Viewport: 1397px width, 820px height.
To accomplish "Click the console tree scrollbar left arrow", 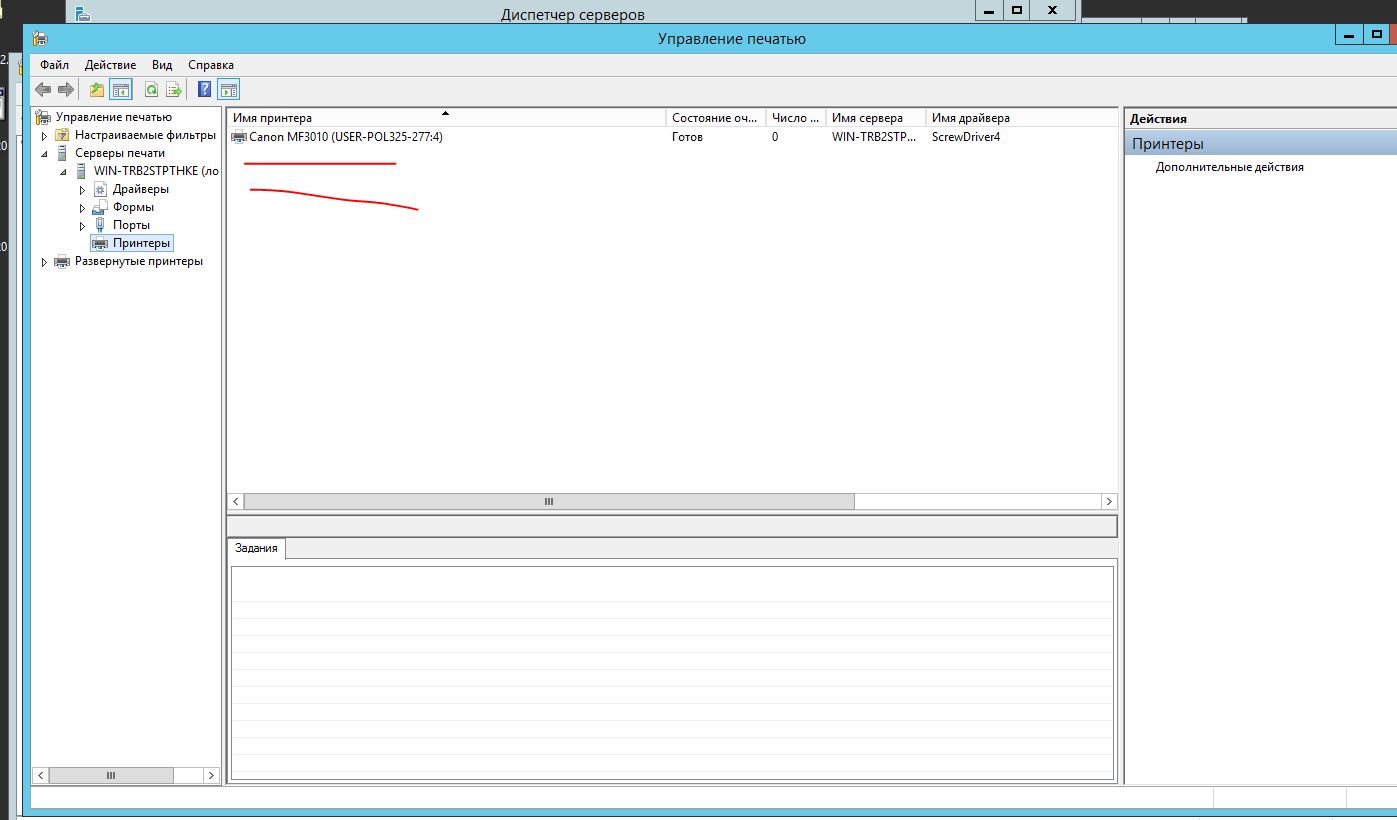I will tap(41, 775).
